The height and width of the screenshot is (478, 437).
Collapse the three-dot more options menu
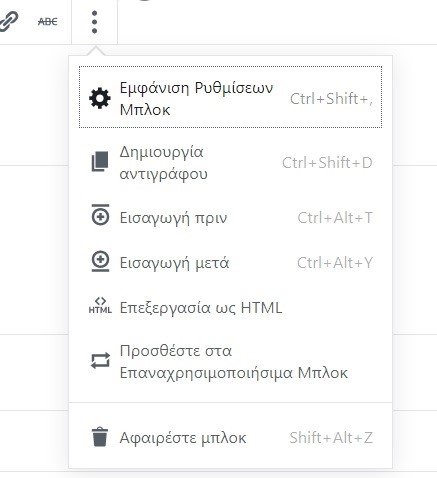pyautogui.click(x=94, y=22)
